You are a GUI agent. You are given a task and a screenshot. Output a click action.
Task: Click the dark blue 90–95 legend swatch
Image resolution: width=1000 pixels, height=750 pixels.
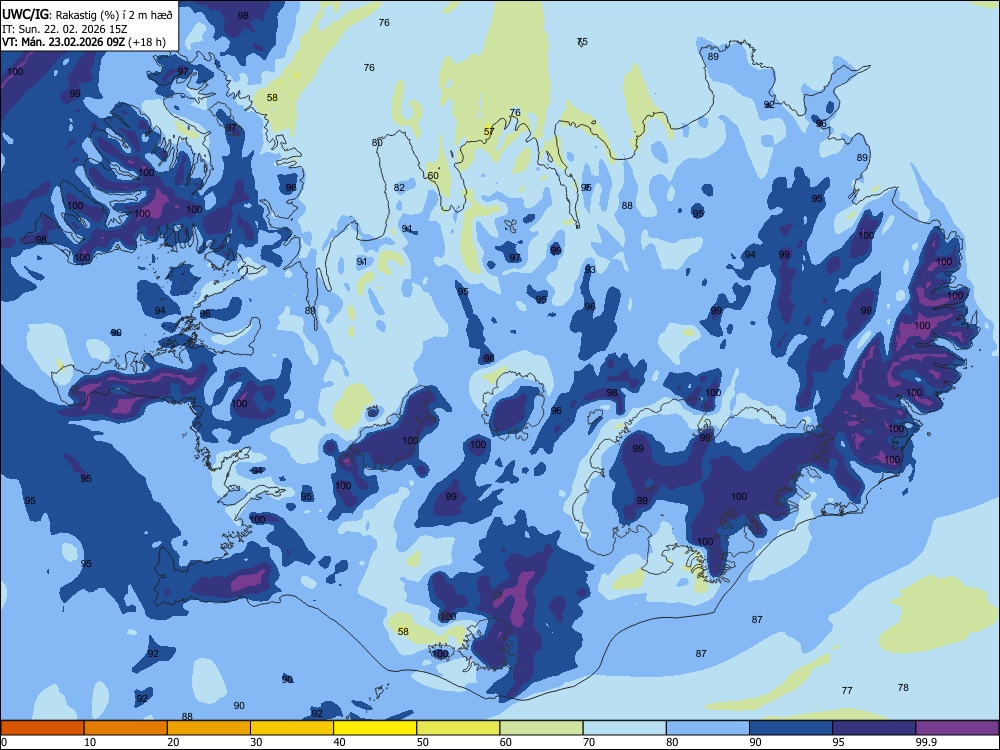(x=791, y=728)
